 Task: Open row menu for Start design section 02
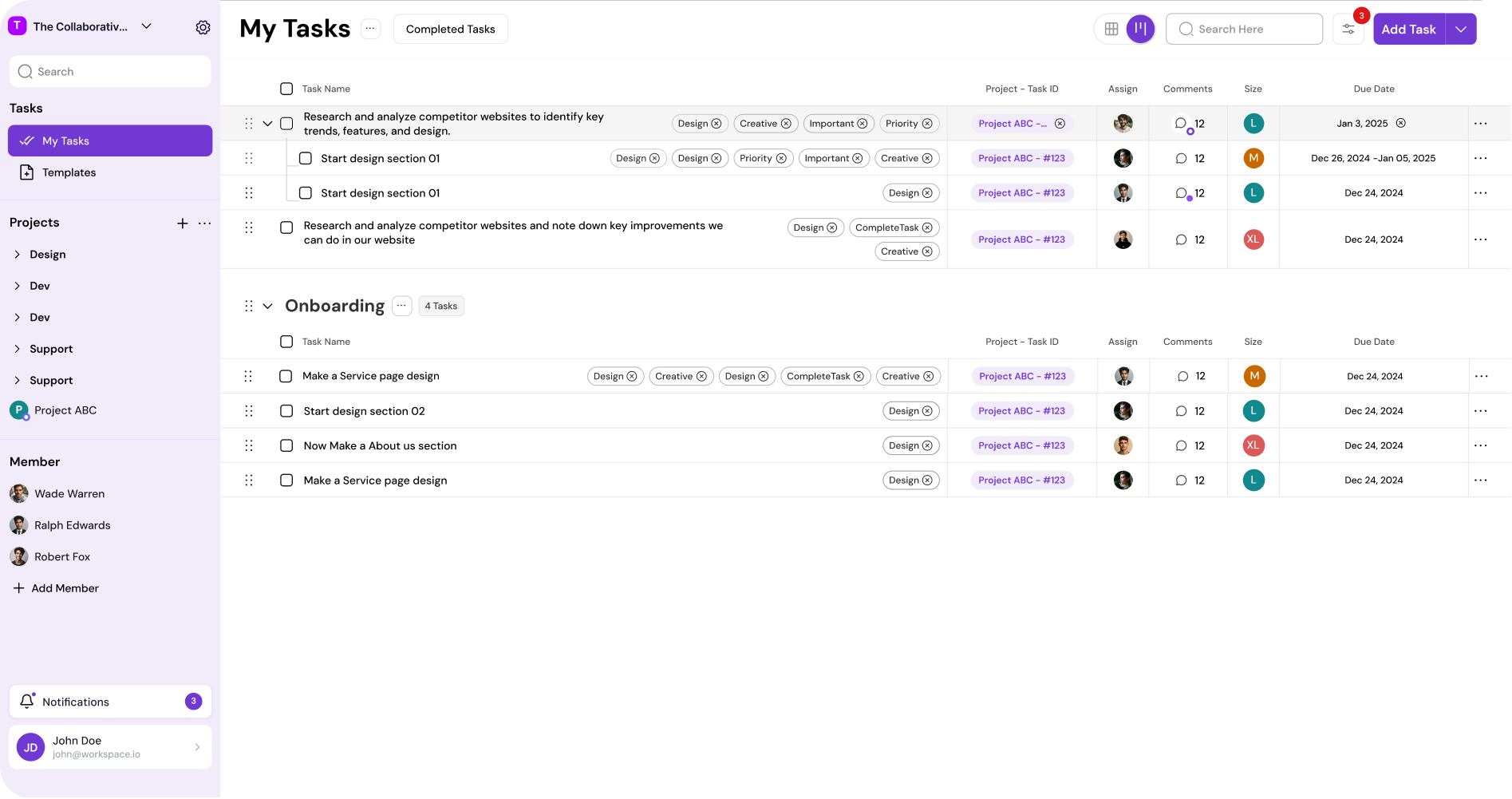(1481, 411)
